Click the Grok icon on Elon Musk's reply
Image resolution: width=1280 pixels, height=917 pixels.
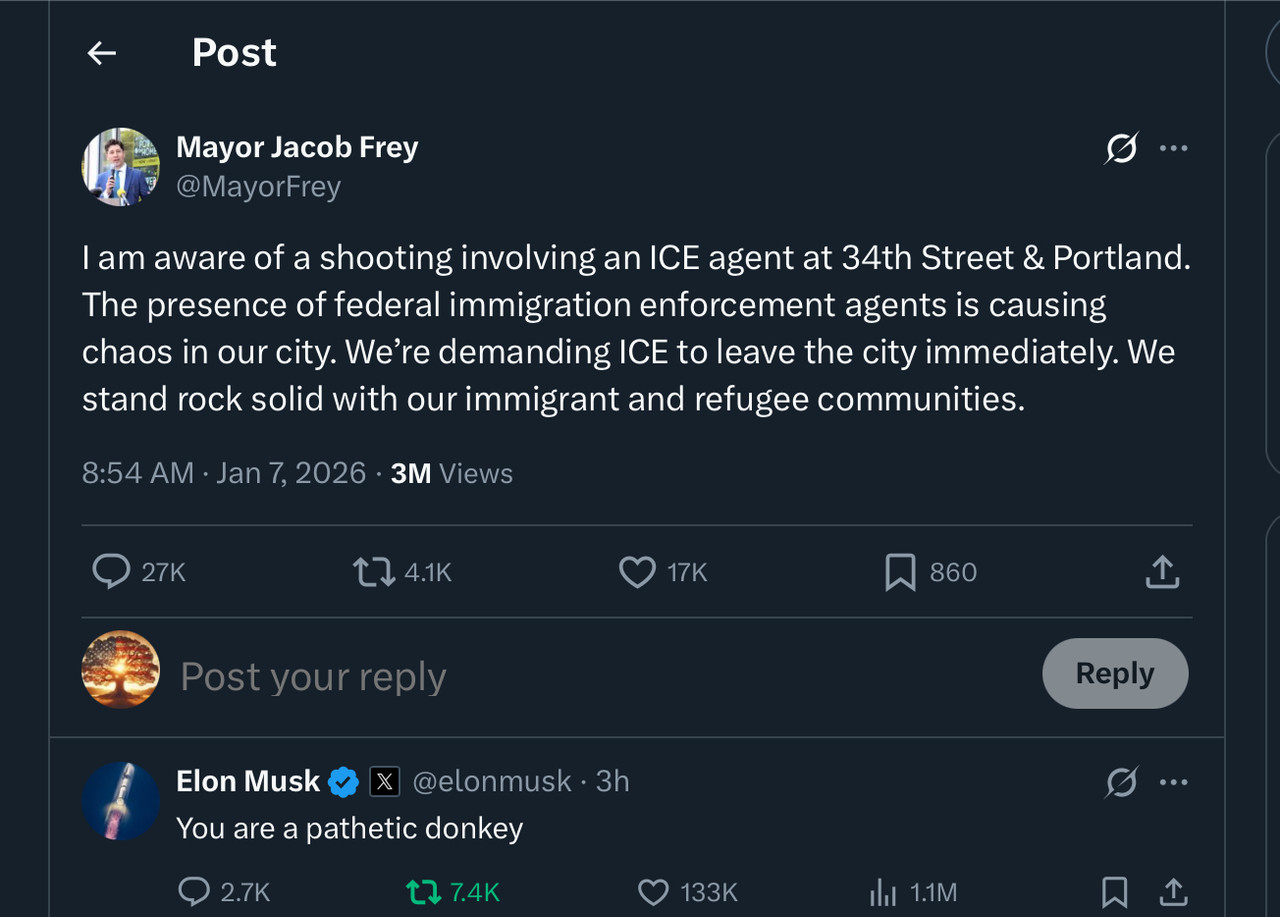point(1121,782)
